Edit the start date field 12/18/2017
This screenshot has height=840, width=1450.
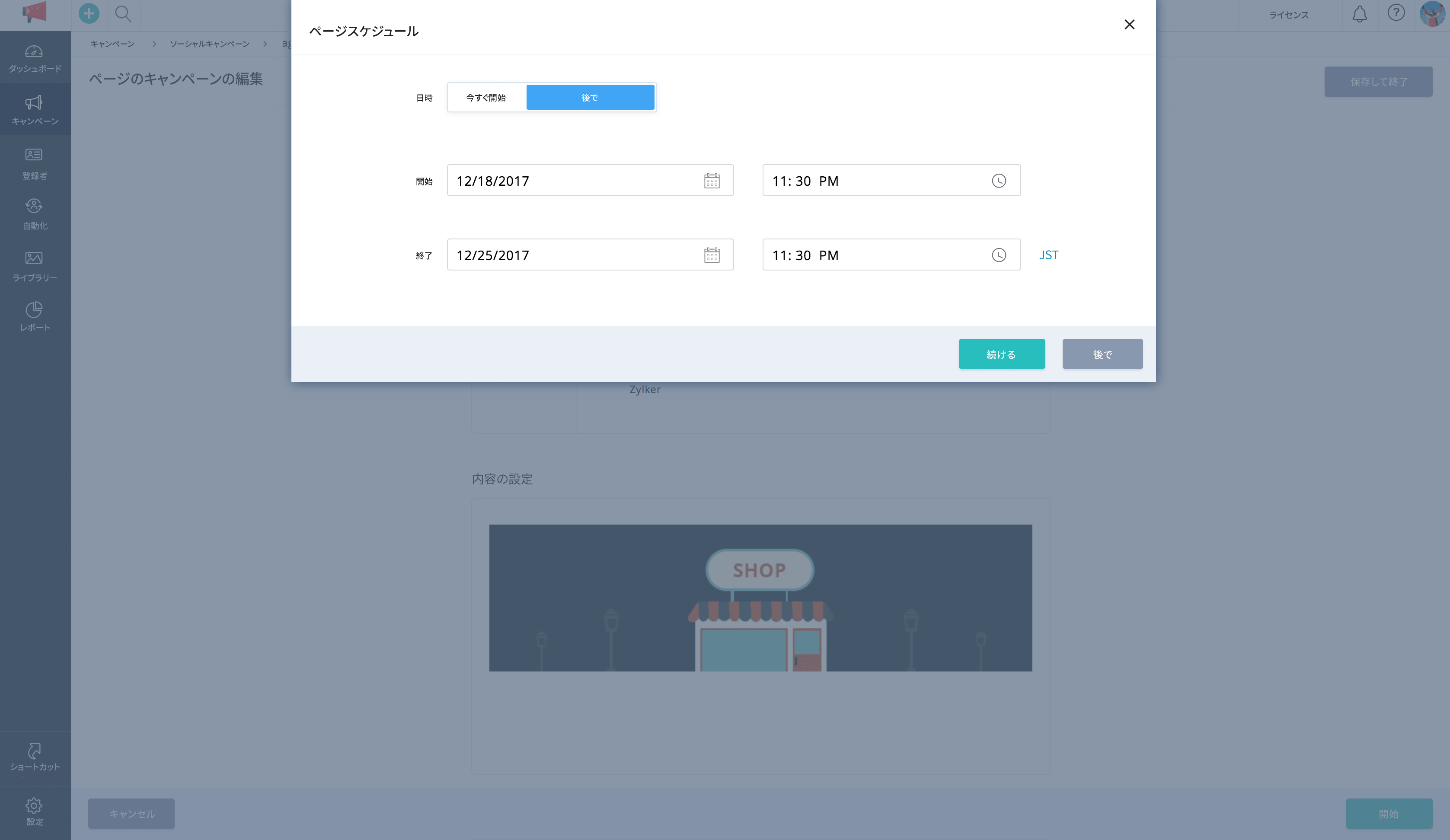(x=590, y=181)
